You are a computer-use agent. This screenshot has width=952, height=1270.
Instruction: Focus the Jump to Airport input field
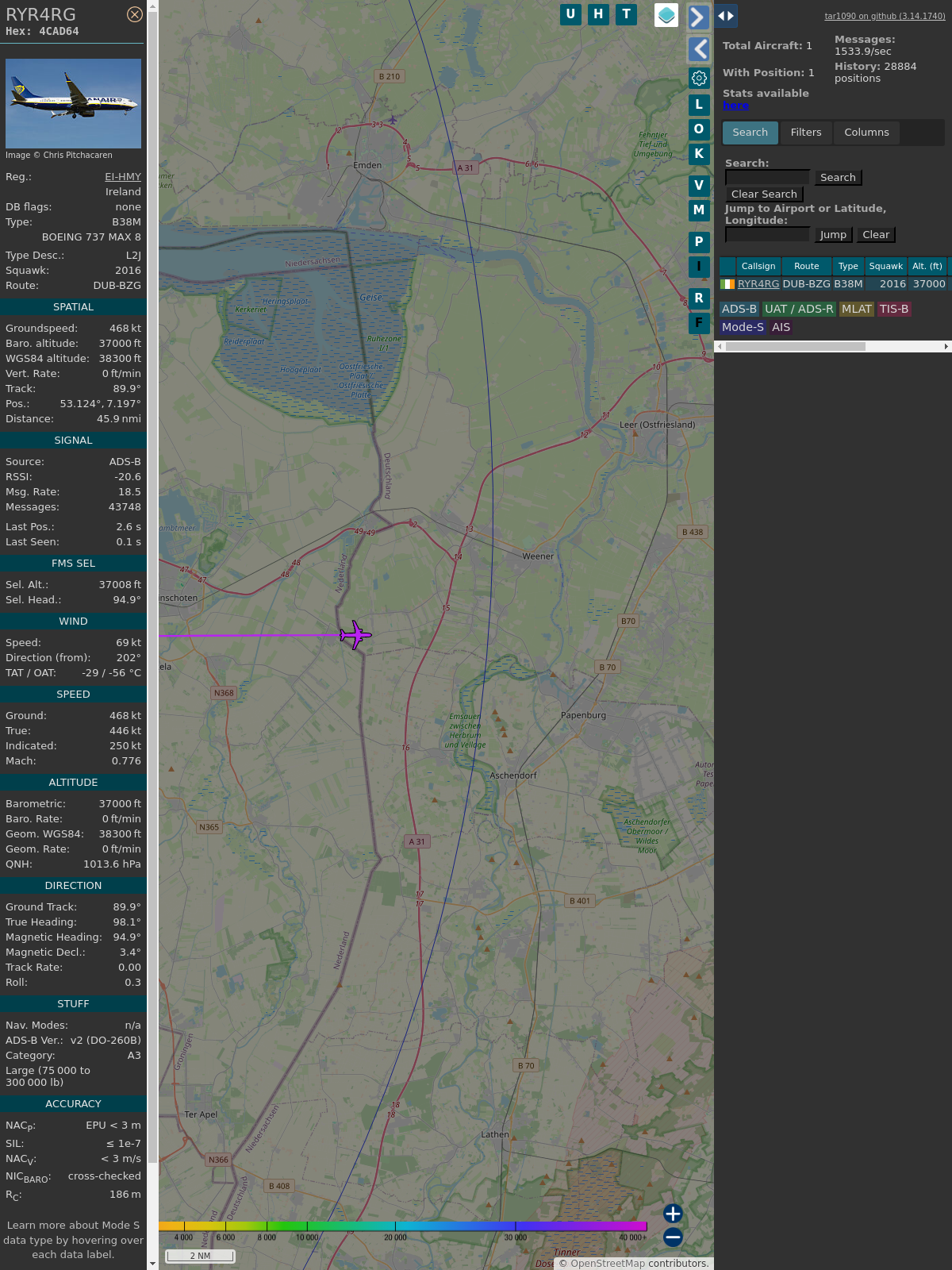point(767,235)
